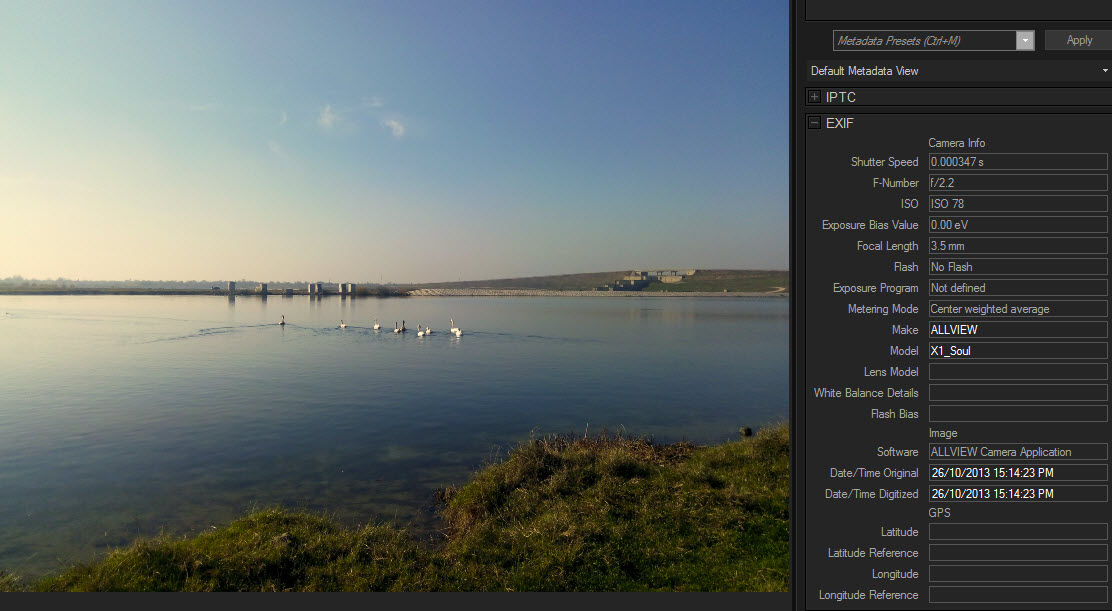Edit the Model field containing X1_Soul

1018,351
